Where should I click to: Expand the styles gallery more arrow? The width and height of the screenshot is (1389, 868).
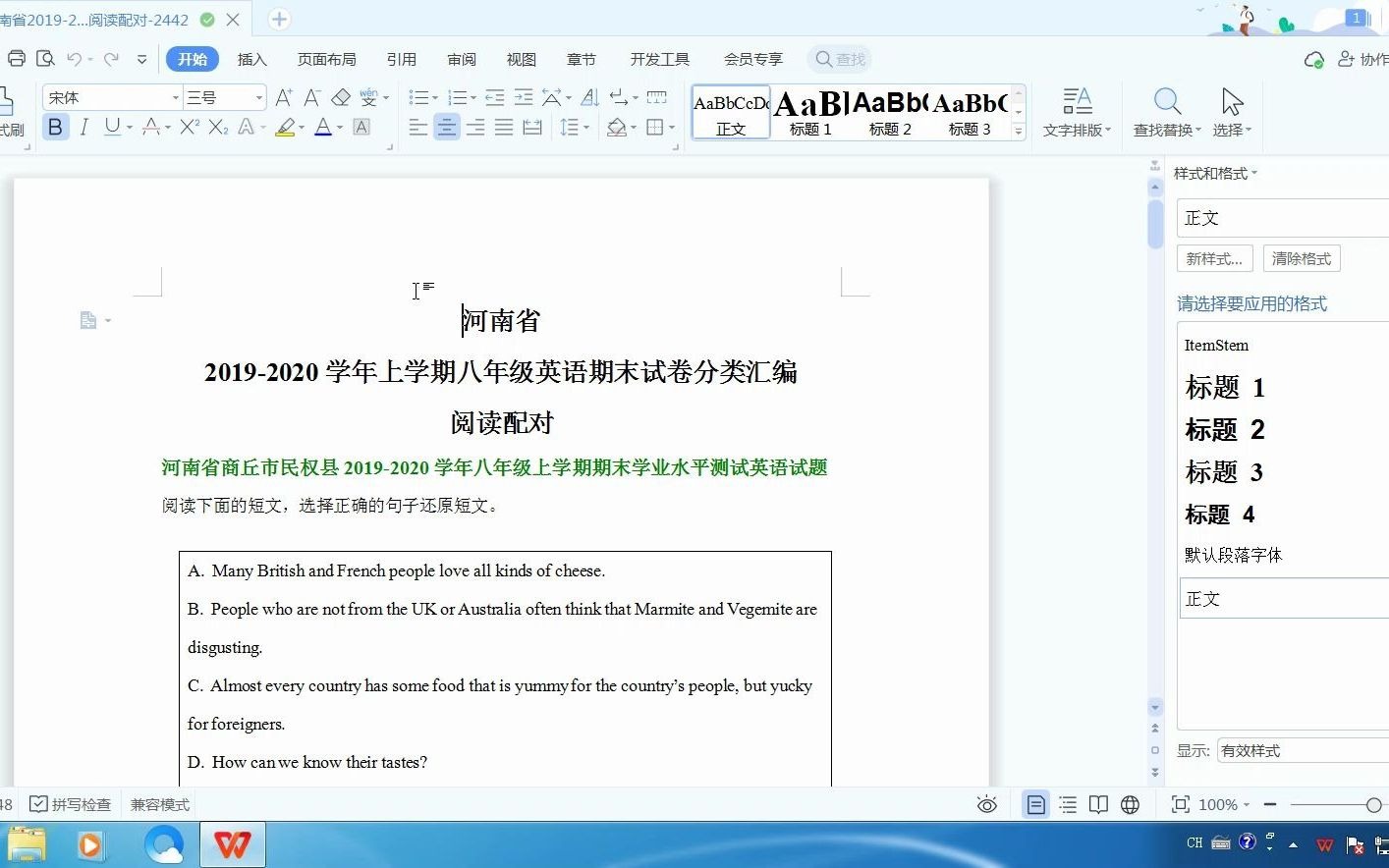point(1019,131)
